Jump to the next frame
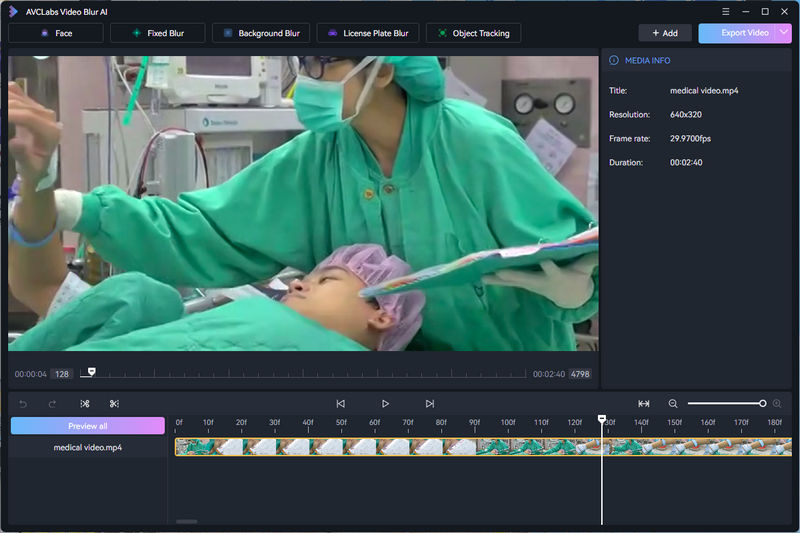The height and width of the screenshot is (533, 800). click(429, 404)
